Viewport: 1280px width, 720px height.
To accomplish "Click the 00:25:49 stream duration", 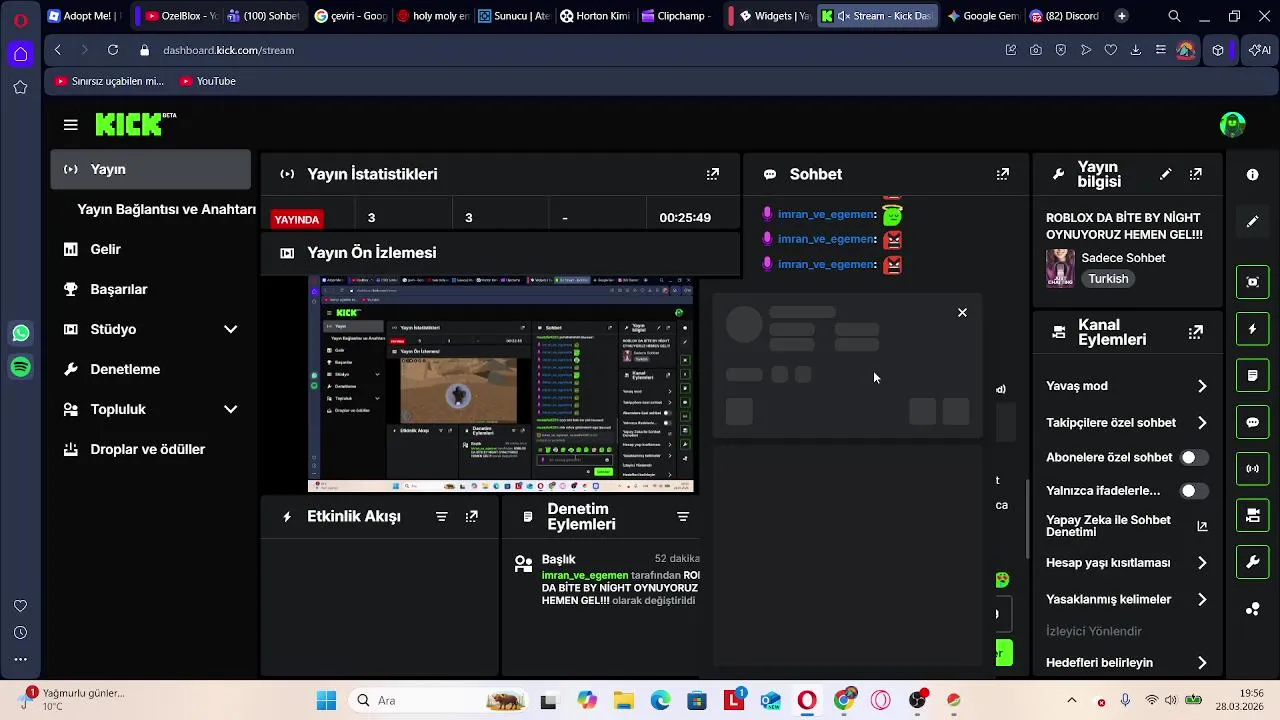I will pyautogui.click(x=685, y=218).
